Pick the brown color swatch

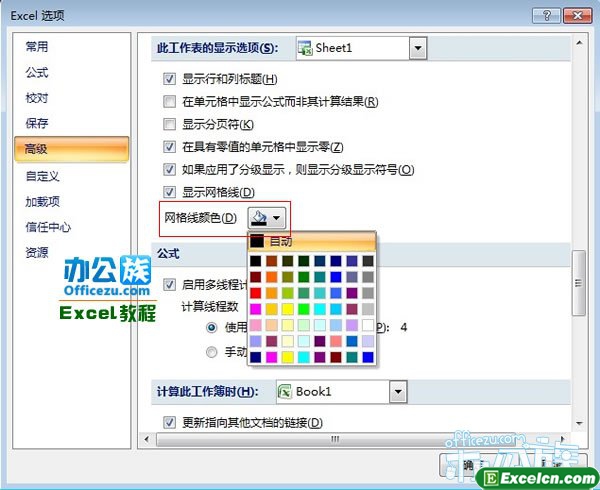pos(272,261)
